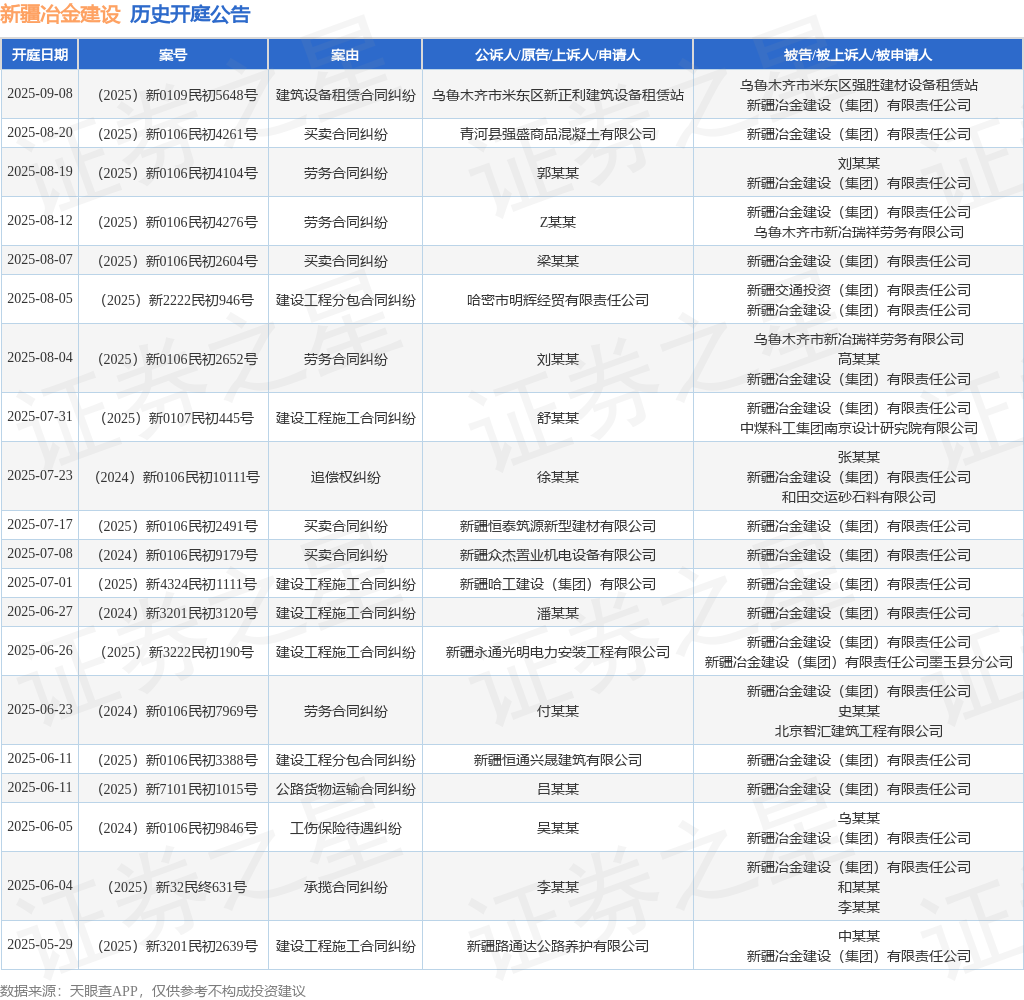Click defendant 和某某
The width and height of the screenshot is (1024, 1000).
[859, 887]
